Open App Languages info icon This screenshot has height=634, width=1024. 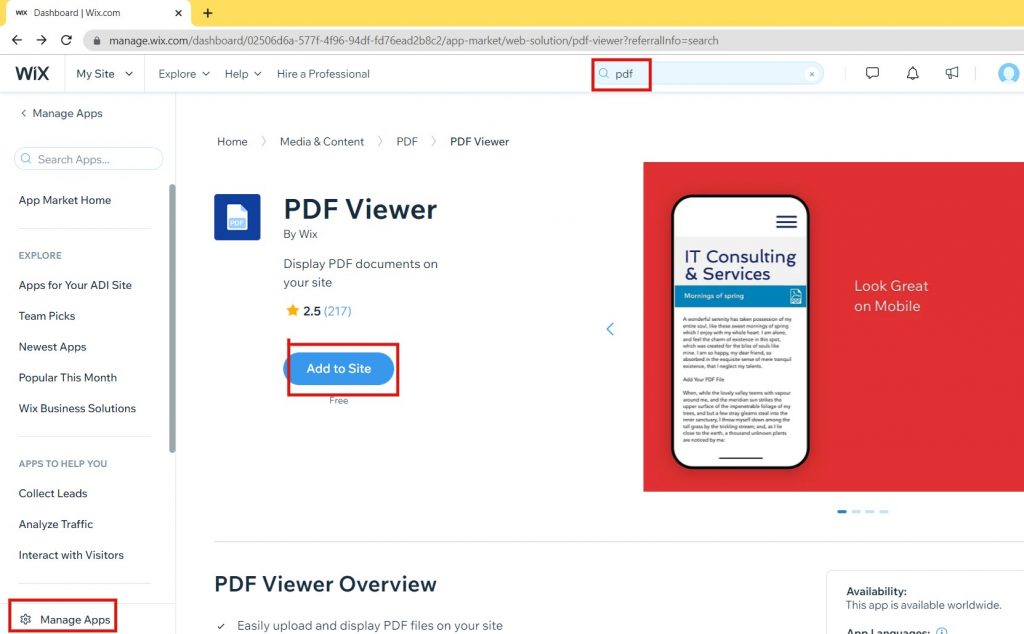coord(942,631)
